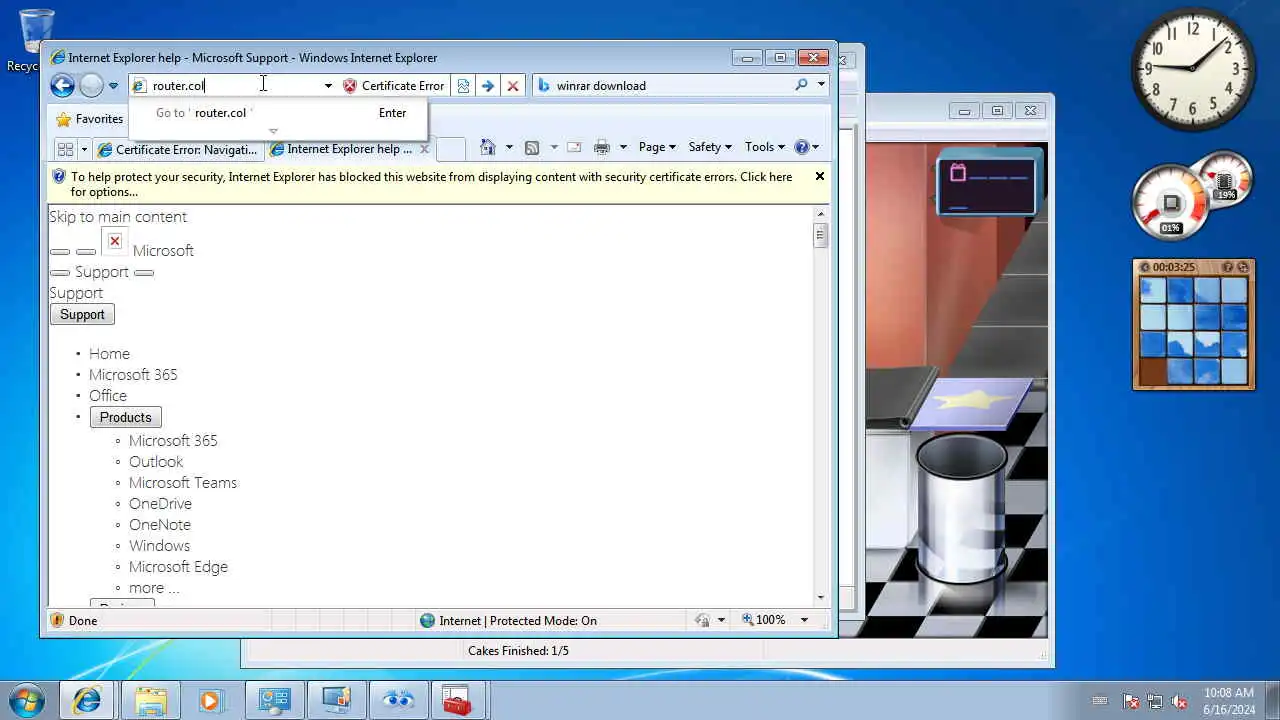The image size is (1280, 720).
Task: Click the Certificate Error security badge
Action: point(394,86)
